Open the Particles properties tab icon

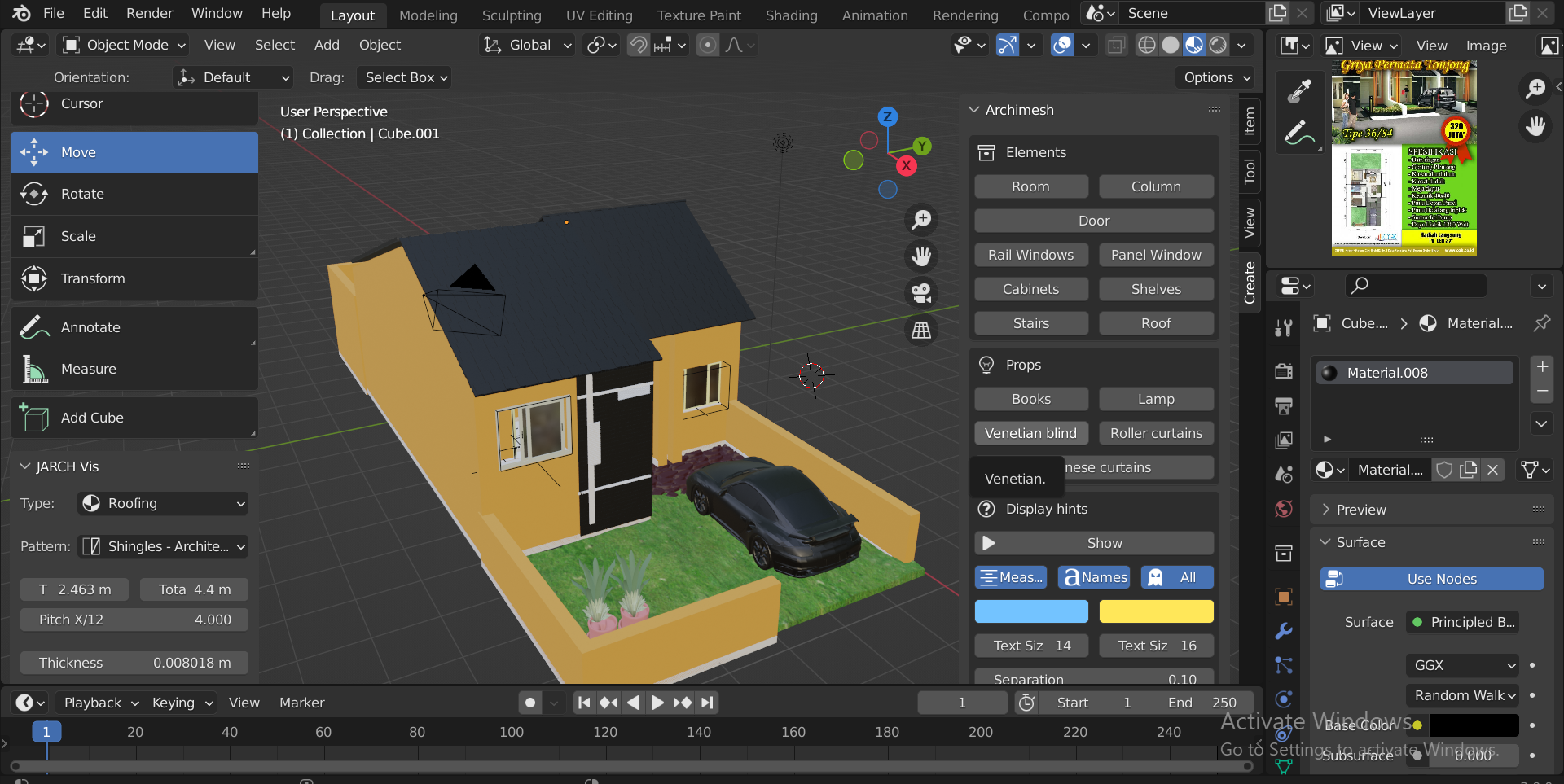click(x=1284, y=665)
